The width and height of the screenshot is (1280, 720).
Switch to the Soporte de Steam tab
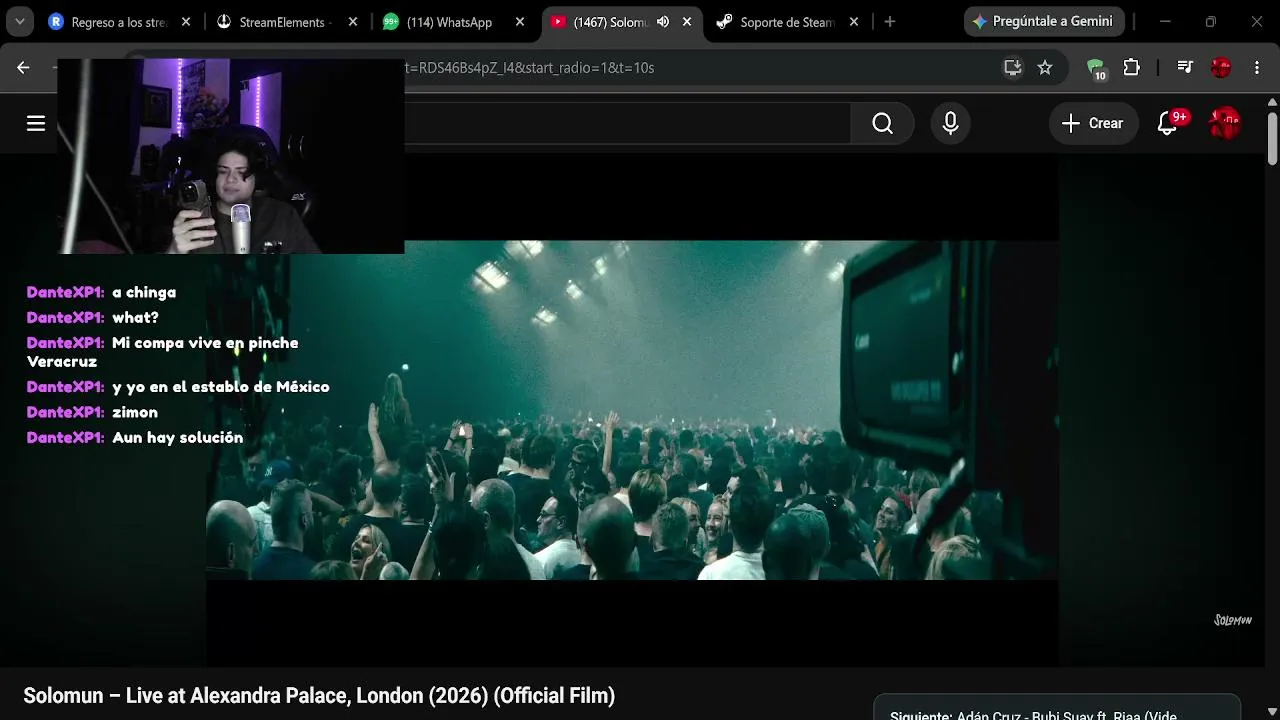coord(775,22)
